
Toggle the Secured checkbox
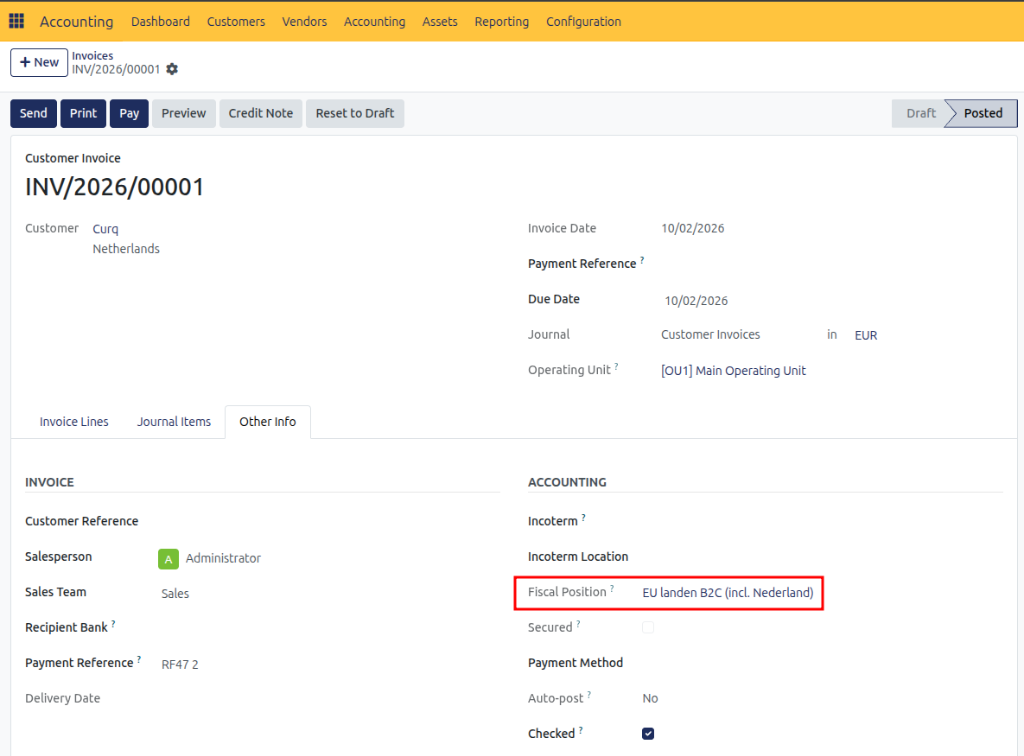pos(648,627)
